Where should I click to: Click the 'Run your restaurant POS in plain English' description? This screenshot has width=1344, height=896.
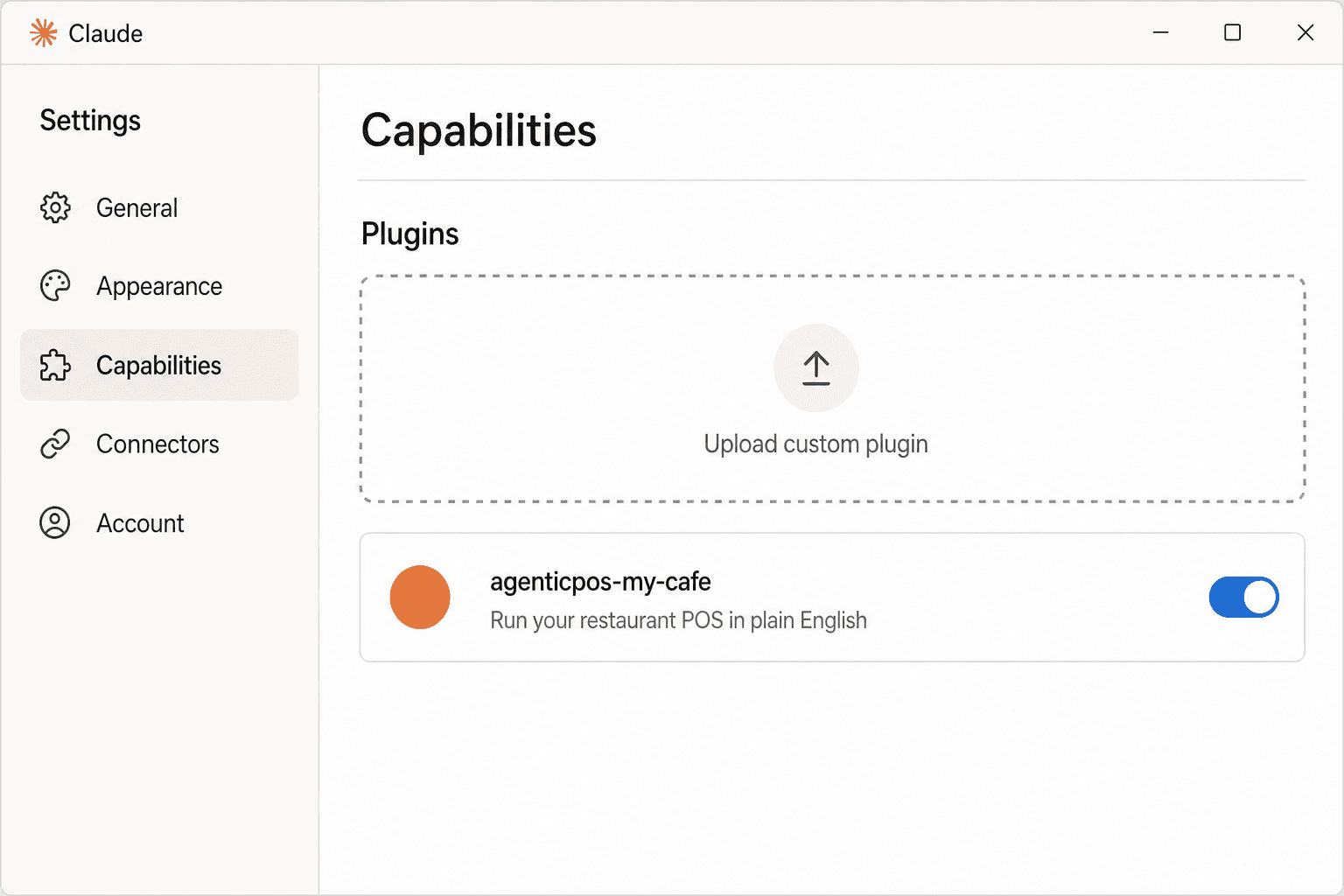coord(678,620)
